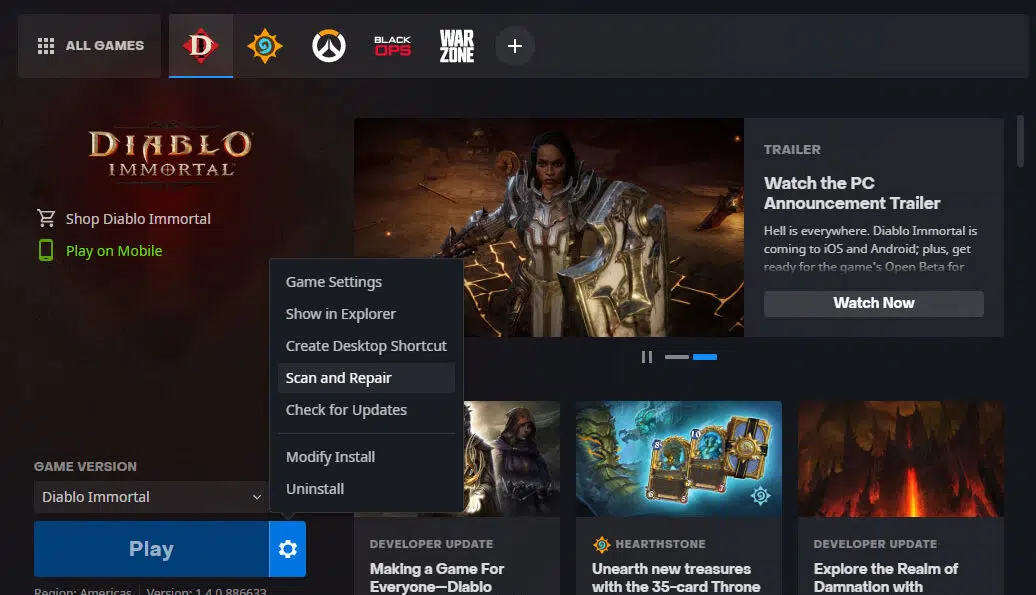This screenshot has width=1036, height=595.
Task: Open Unearth new treasures article
Action: tap(676, 578)
